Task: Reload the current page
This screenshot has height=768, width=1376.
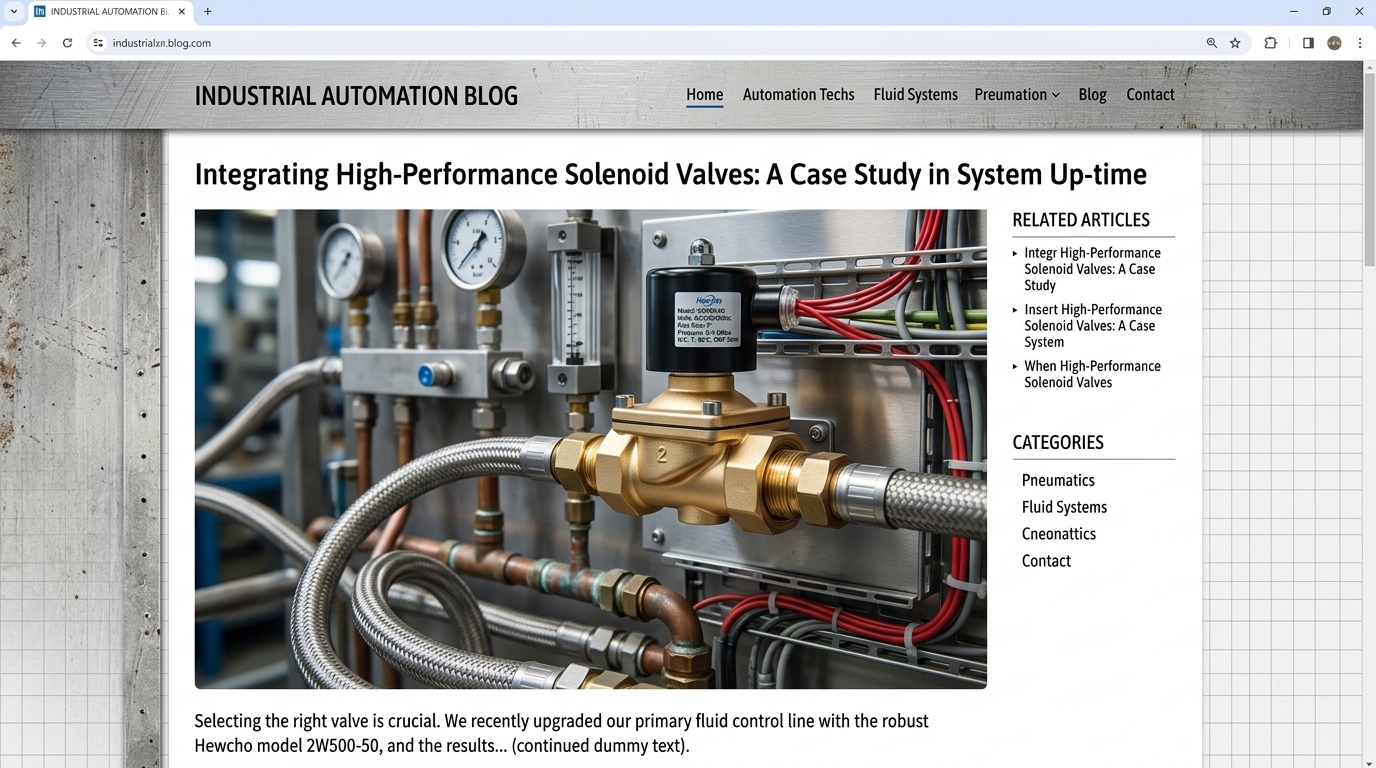Action: (67, 43)
